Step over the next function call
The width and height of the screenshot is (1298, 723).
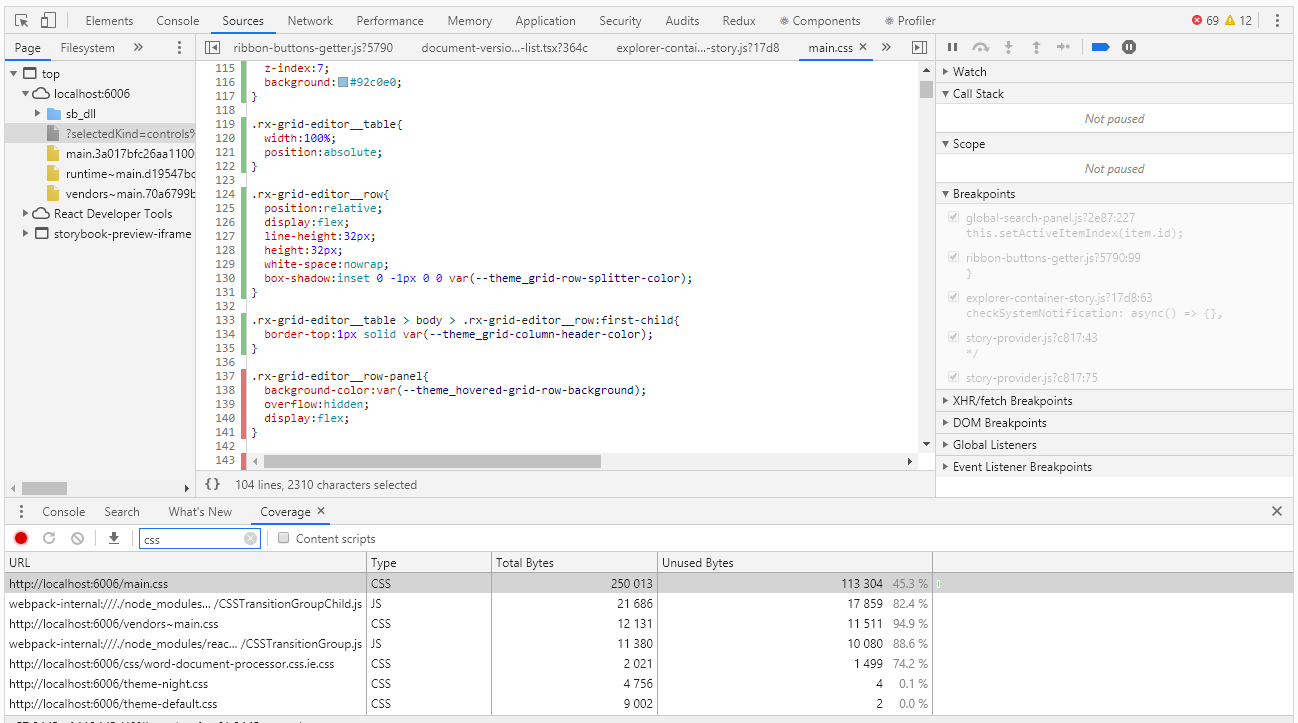981,47
